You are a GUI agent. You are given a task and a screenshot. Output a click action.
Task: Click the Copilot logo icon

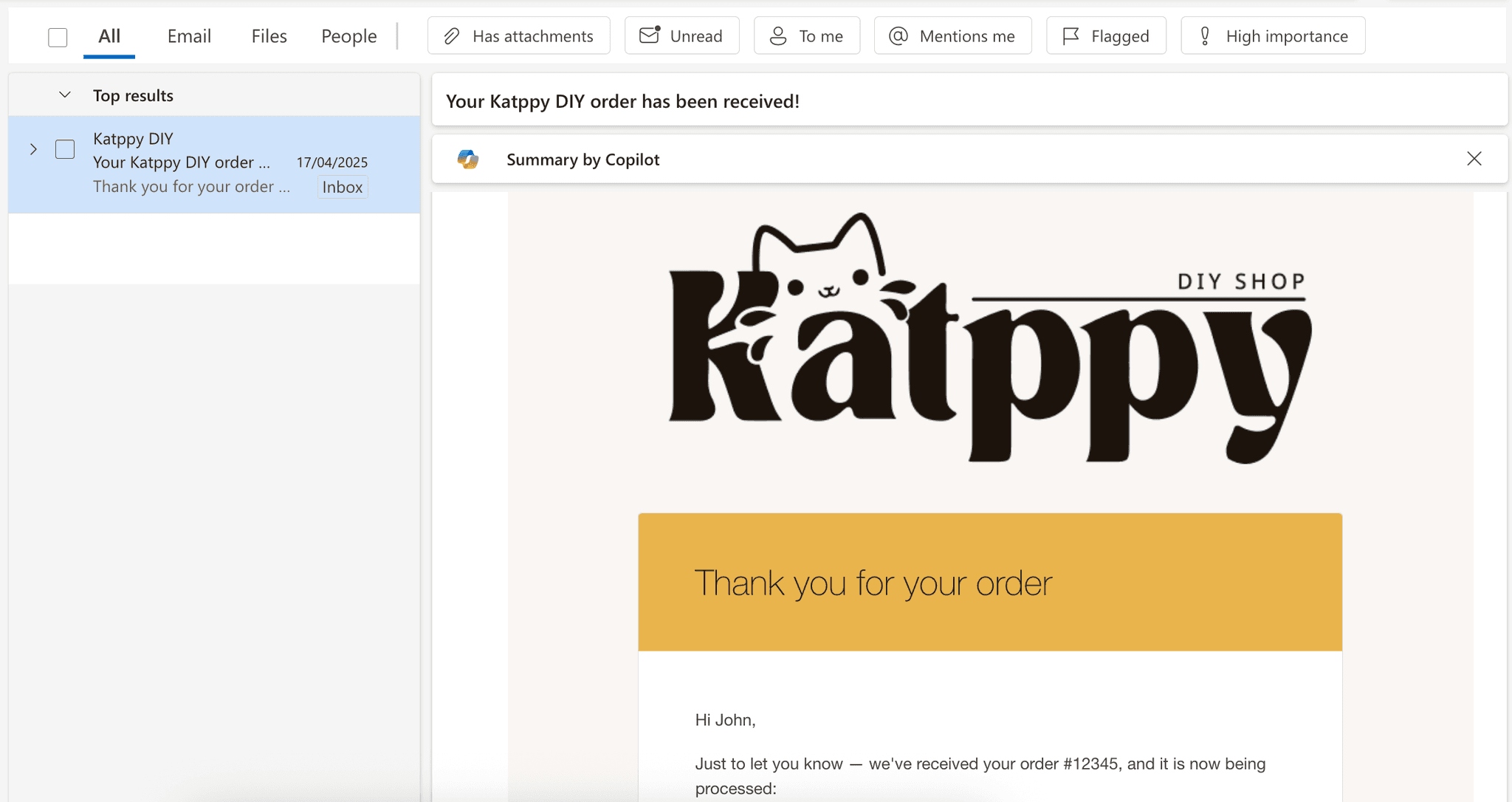coord(470,159)
